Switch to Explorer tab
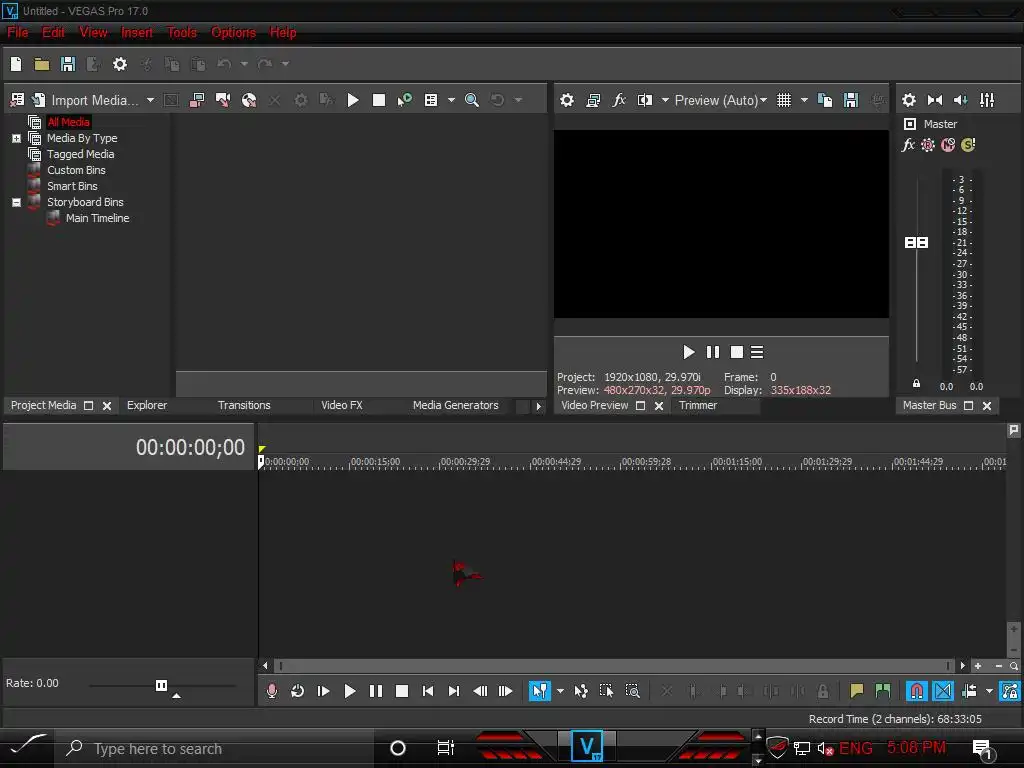 click(x=147, y=406)
